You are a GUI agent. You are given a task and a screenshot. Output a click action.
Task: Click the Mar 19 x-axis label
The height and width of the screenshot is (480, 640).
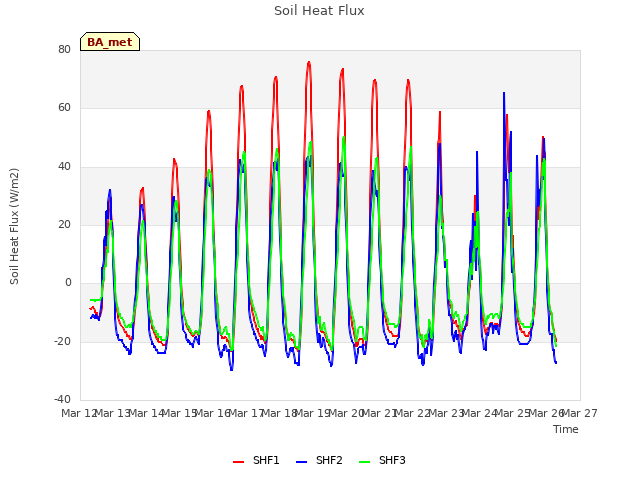pos(312,413)
